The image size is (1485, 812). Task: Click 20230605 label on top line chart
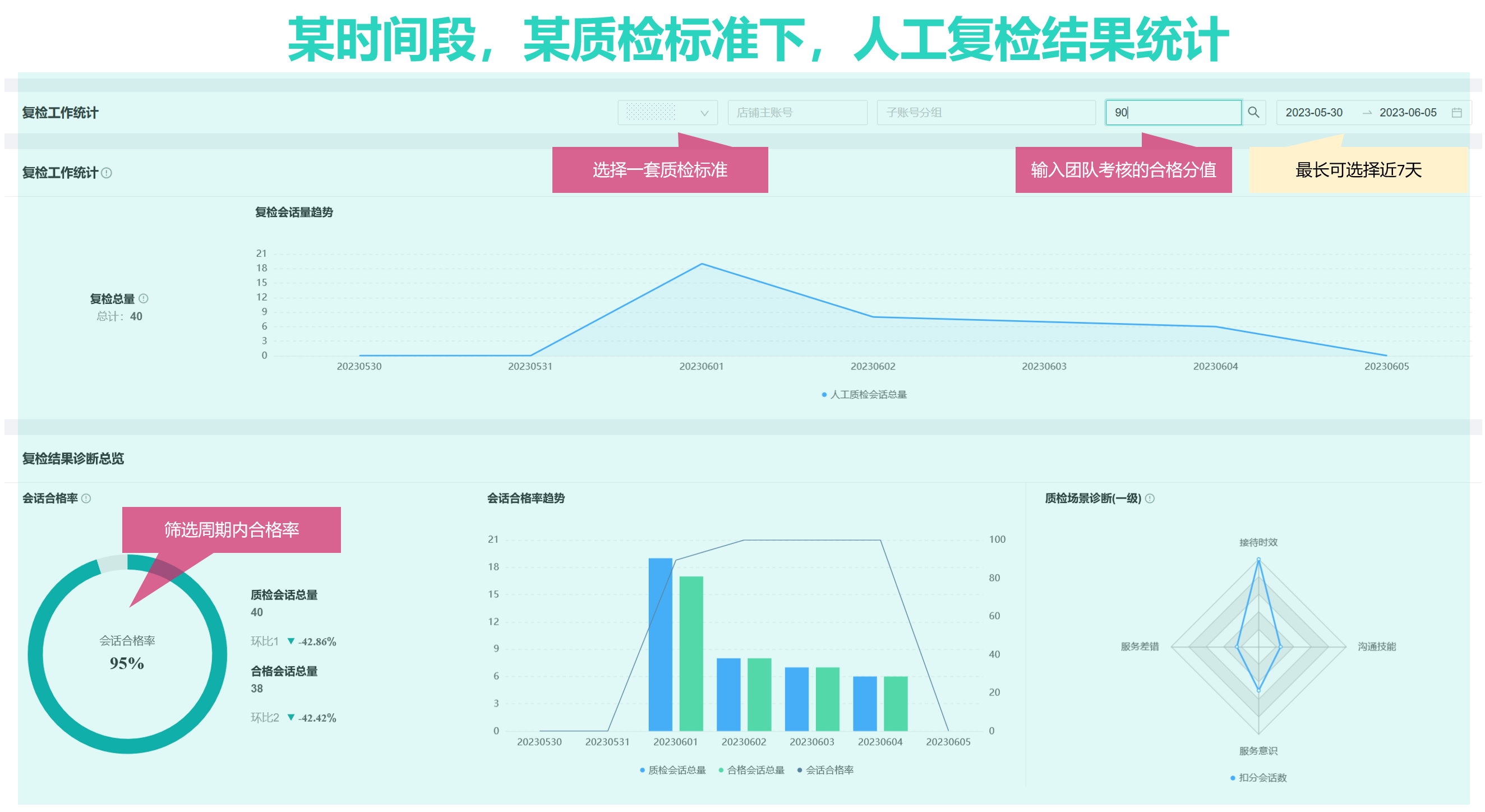[x=1386, y=367]
